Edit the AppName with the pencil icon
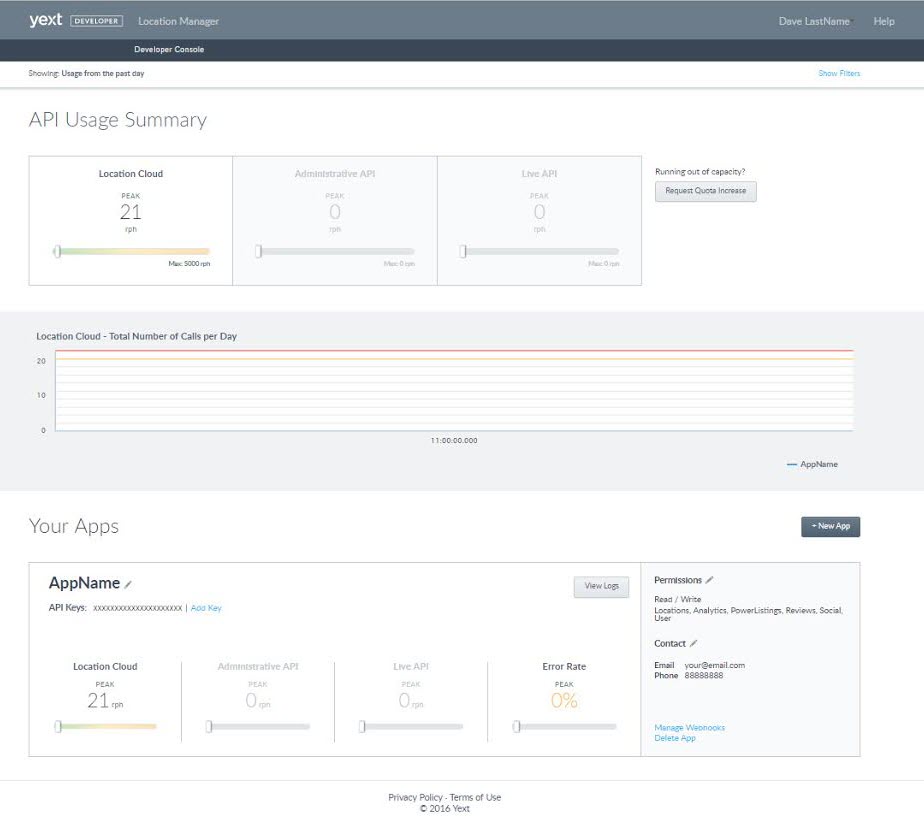Viewport: 924px width, 840px height. (x=128, y=585)
